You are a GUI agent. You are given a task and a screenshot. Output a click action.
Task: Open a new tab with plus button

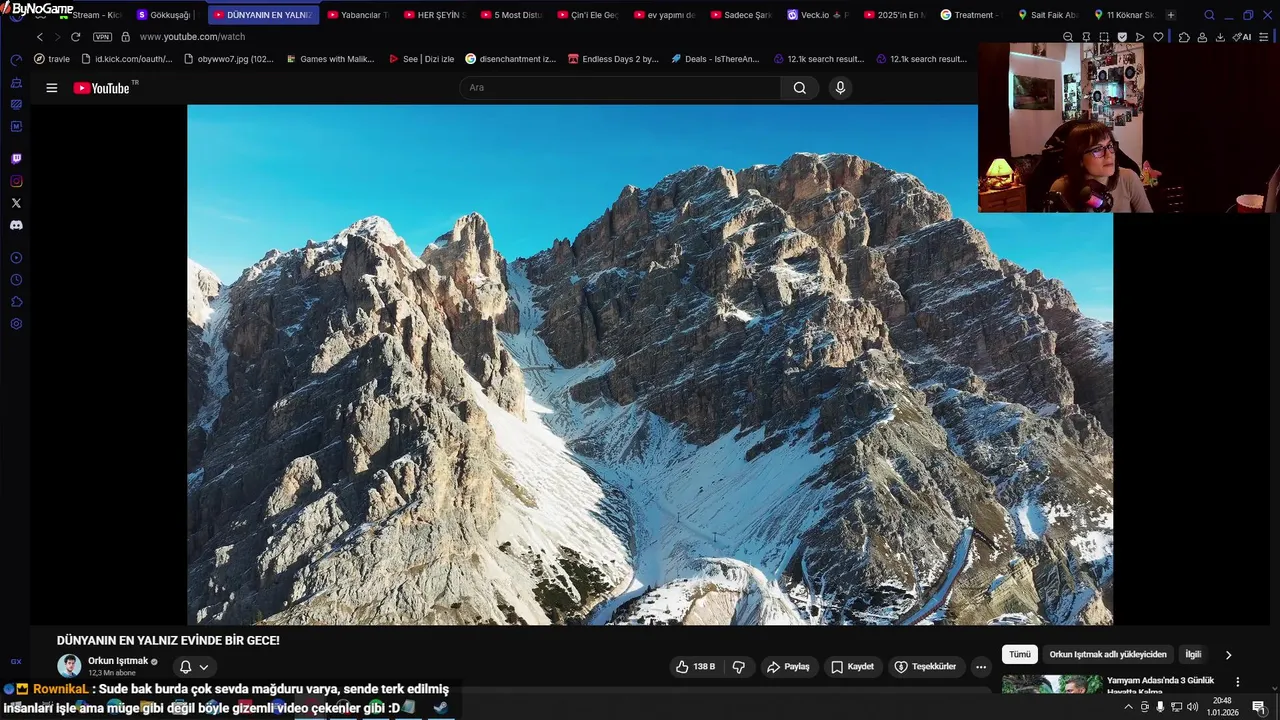click(1171, 15)
